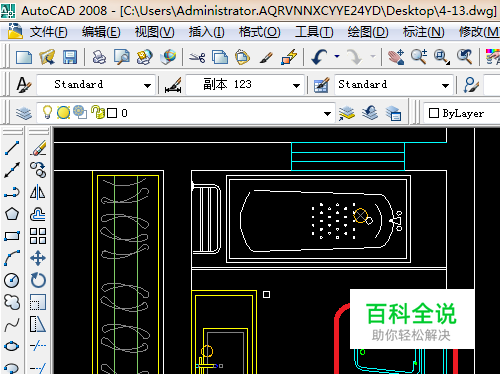Open the 文件(F) menu
The width and height of the screenshot is (500, 374).
click(48, 32)
